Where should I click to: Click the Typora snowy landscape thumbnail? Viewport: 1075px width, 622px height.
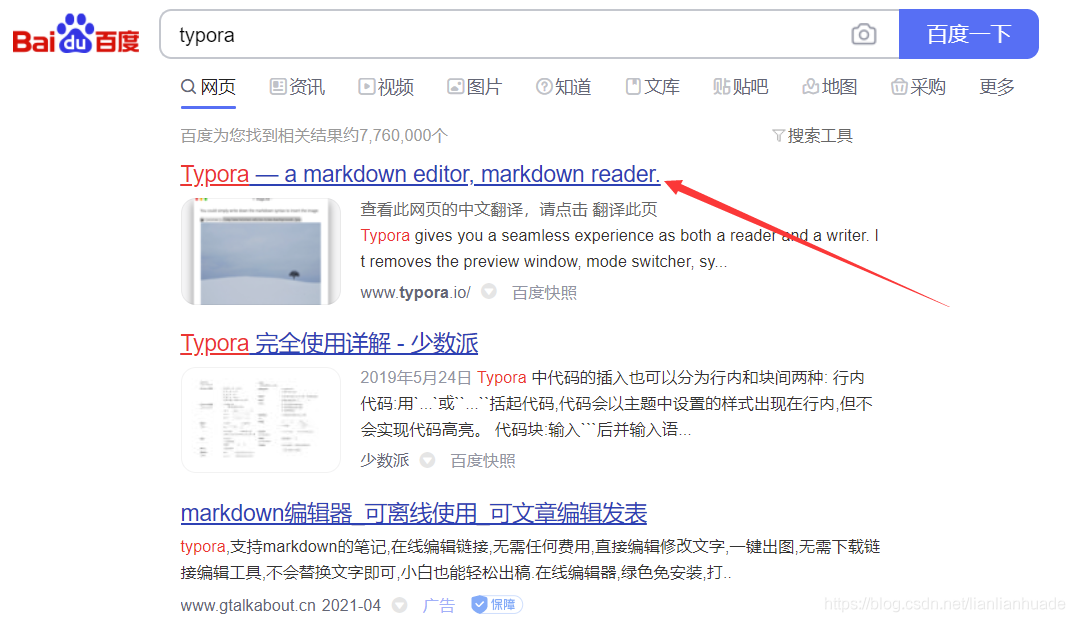tap(260, 245)
